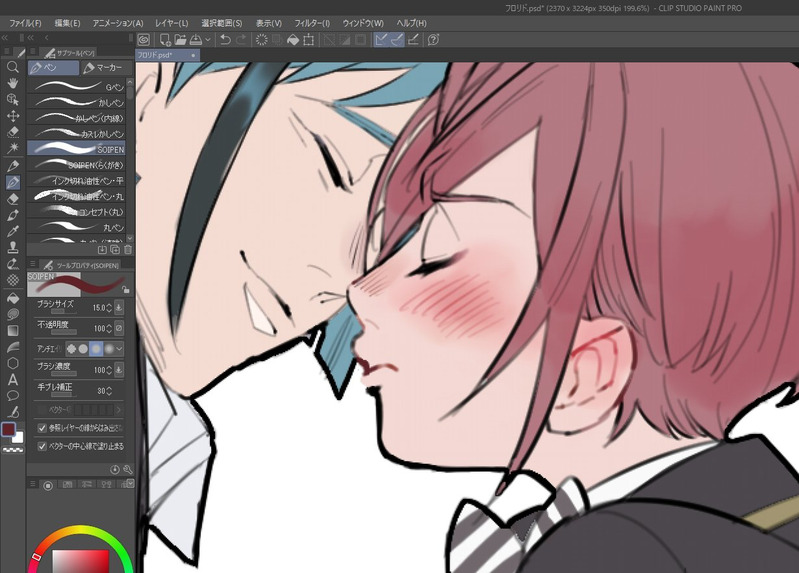This screenshot has width=799, height=573.
Task: Clear selection dotted circle icon
Action: tap(261, 39)
